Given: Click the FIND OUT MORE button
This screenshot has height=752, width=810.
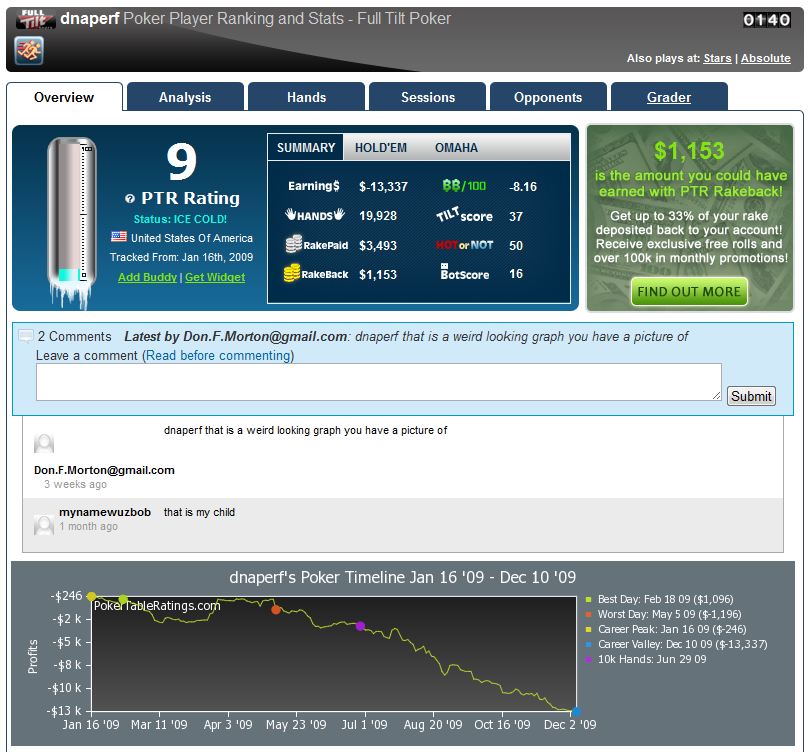Looking at the screenshot, I should 689,292.
